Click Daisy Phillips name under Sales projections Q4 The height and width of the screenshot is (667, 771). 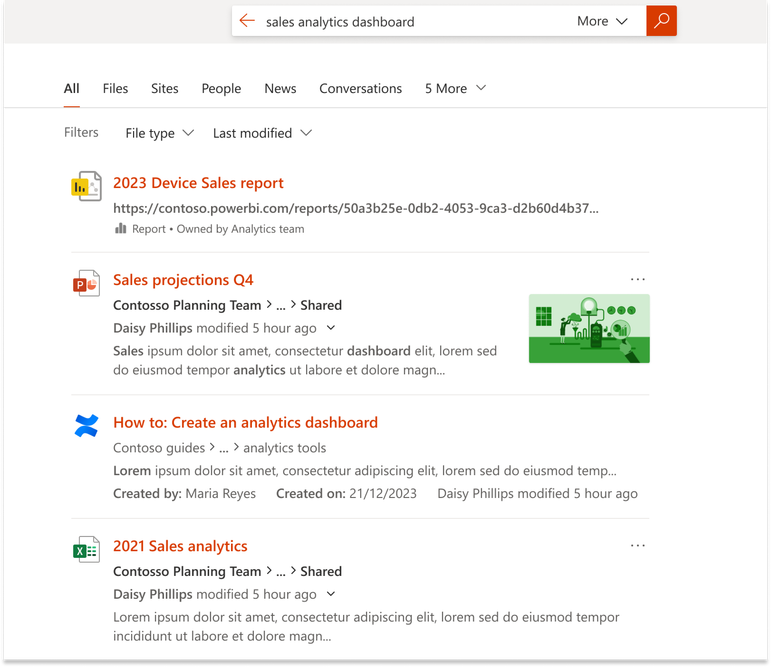coord(153,328)
